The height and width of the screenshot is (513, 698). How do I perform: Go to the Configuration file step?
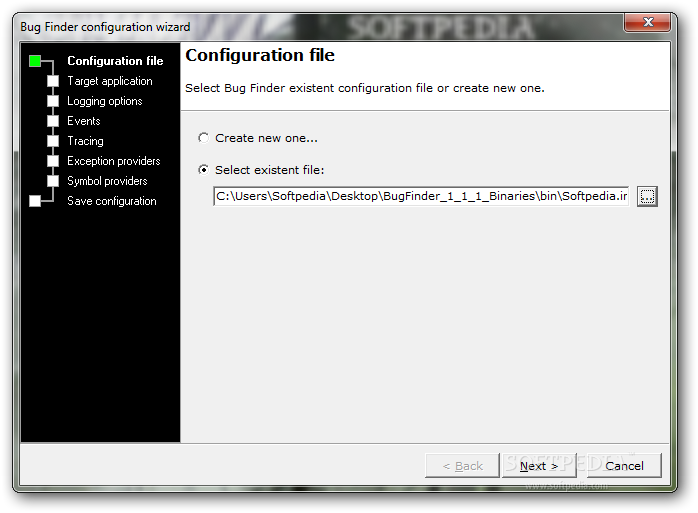tap(115, 61)
